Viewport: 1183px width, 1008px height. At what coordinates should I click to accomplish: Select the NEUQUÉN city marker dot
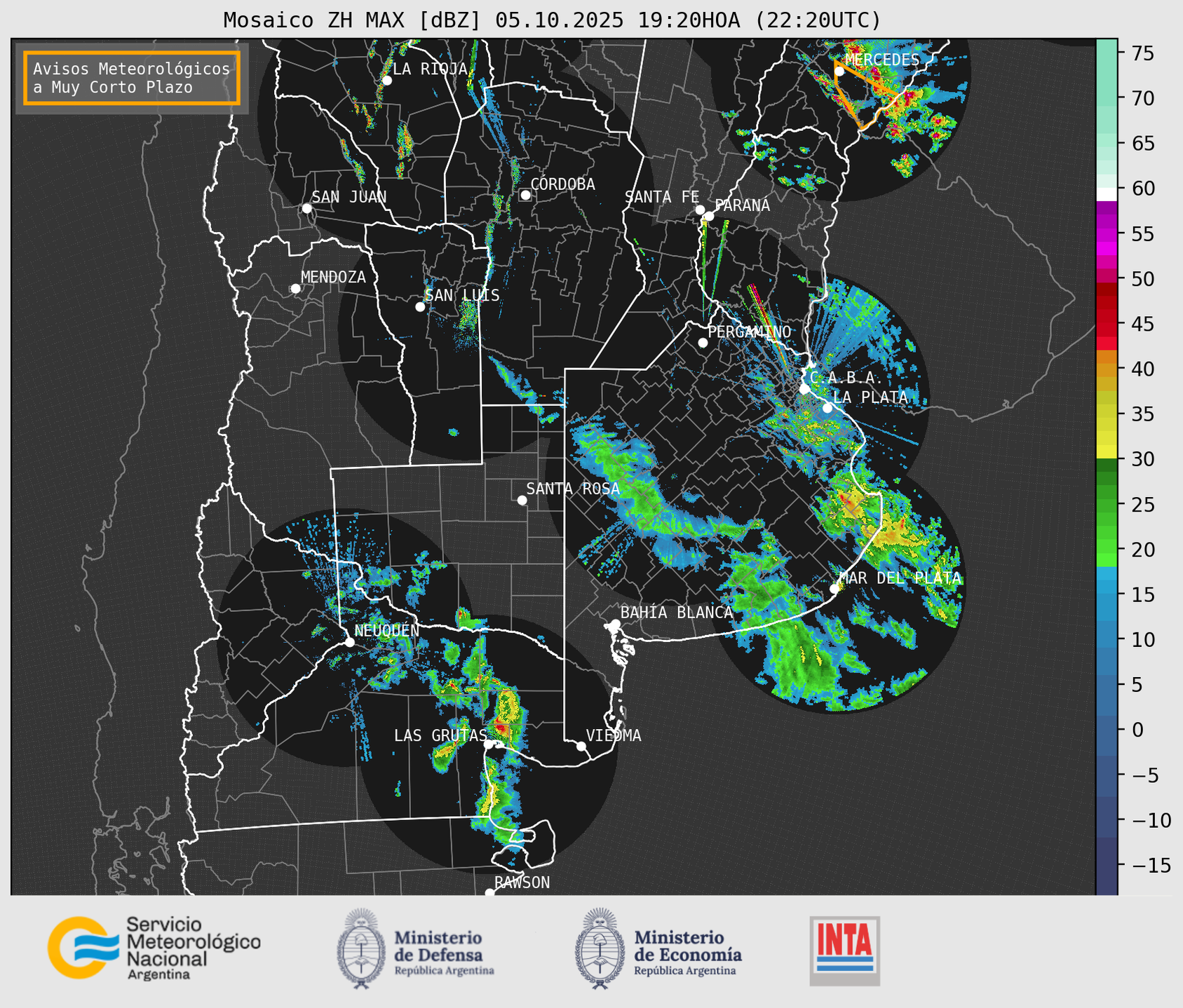pos(349,642)
